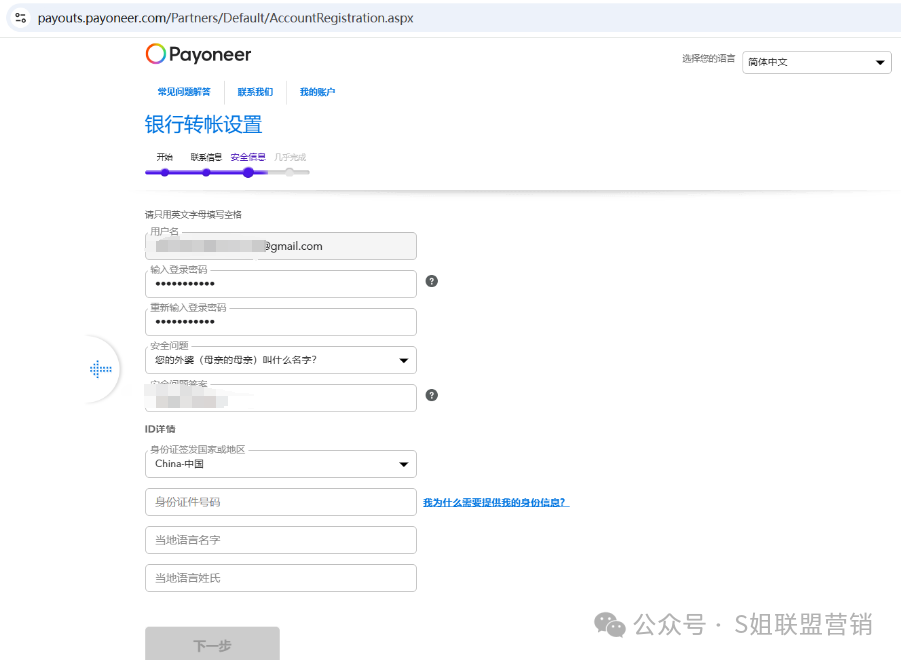Open the China-中国 ID country dropdown
901x660 pixels.
pos(281,464)
